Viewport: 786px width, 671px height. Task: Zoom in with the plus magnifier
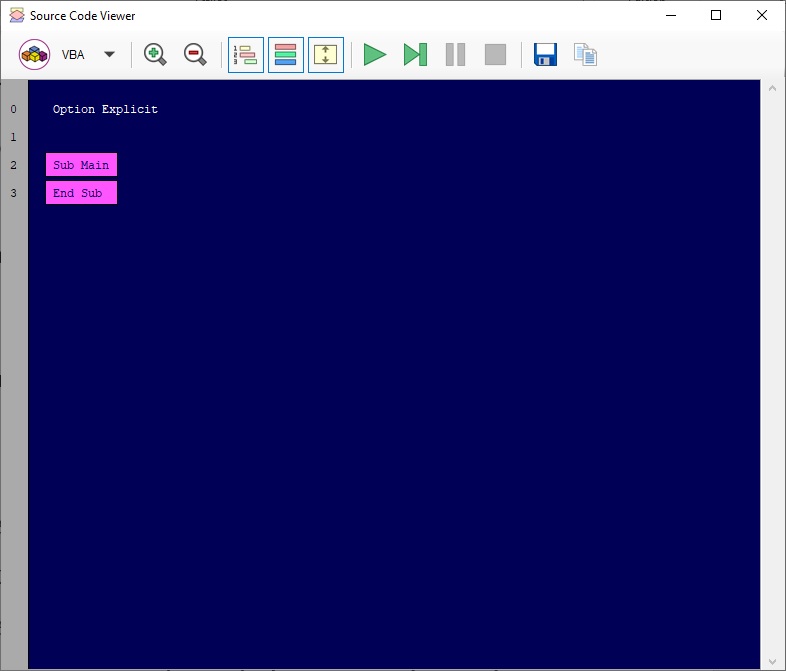tap(155, 55)
